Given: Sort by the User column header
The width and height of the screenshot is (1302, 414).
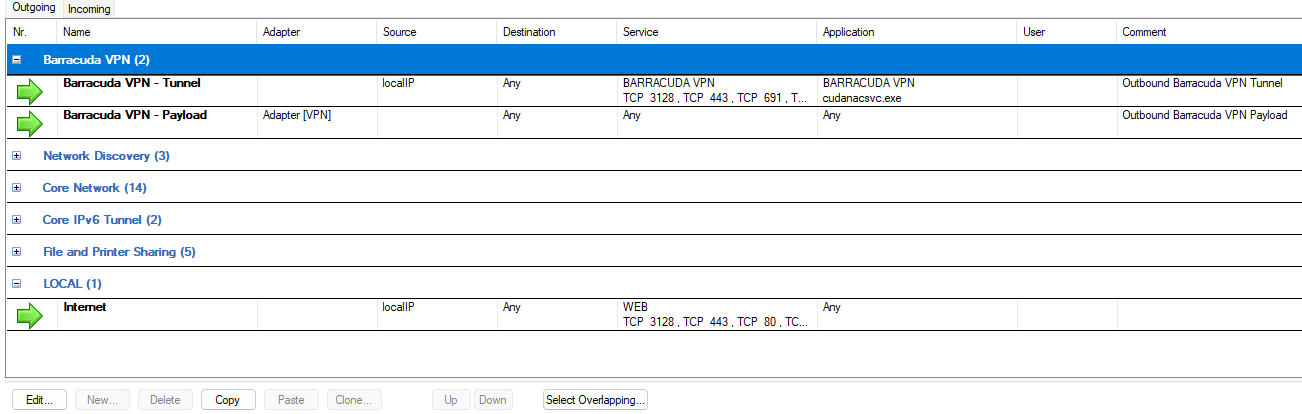Looking at the screenshot, I should [1066, 32].
